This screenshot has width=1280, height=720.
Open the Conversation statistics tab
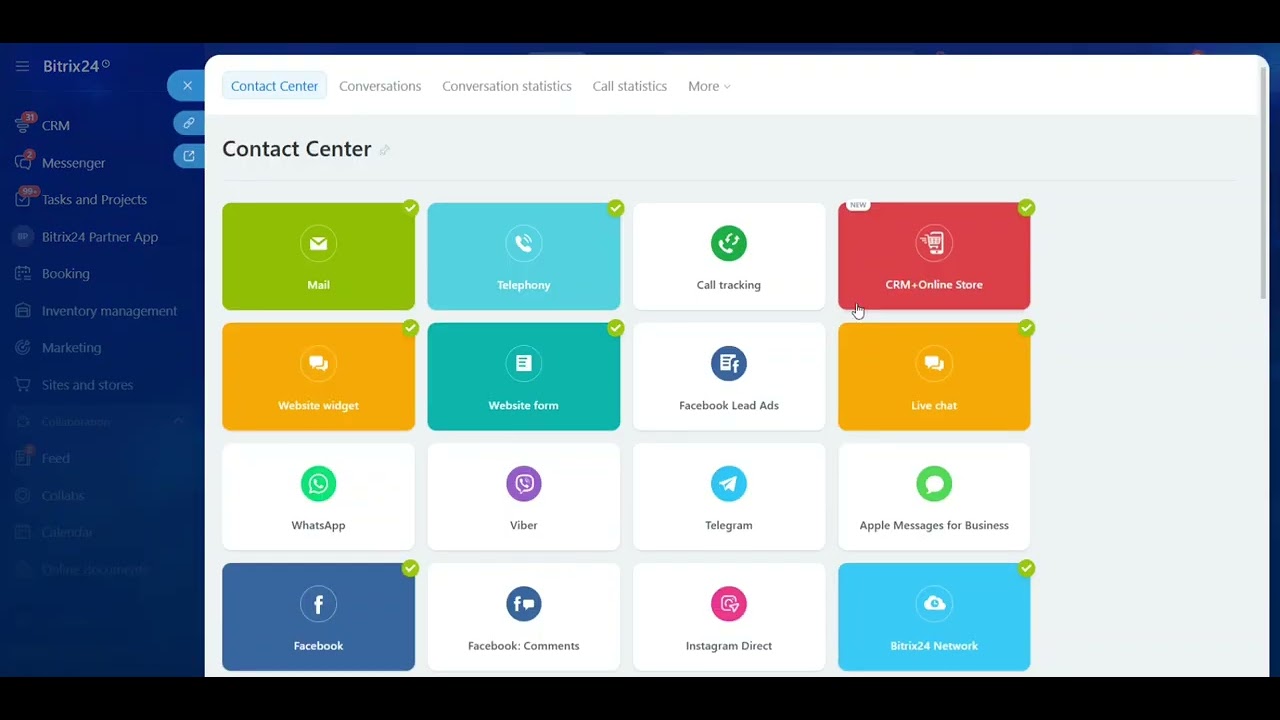click(x=507, y=86)
